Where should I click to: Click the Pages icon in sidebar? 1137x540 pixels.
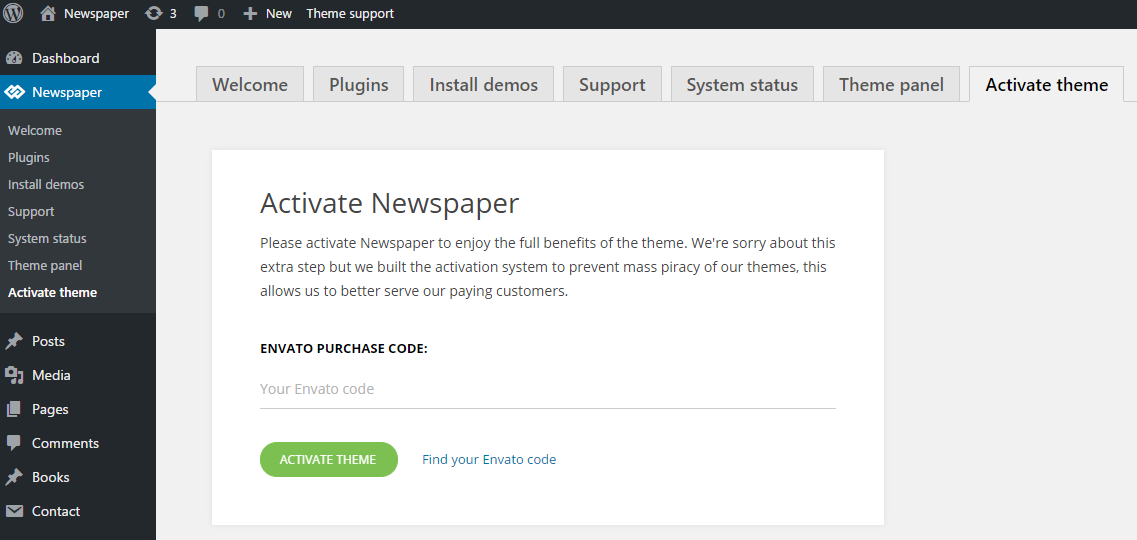pyautogui.click(x=14, y=409)
